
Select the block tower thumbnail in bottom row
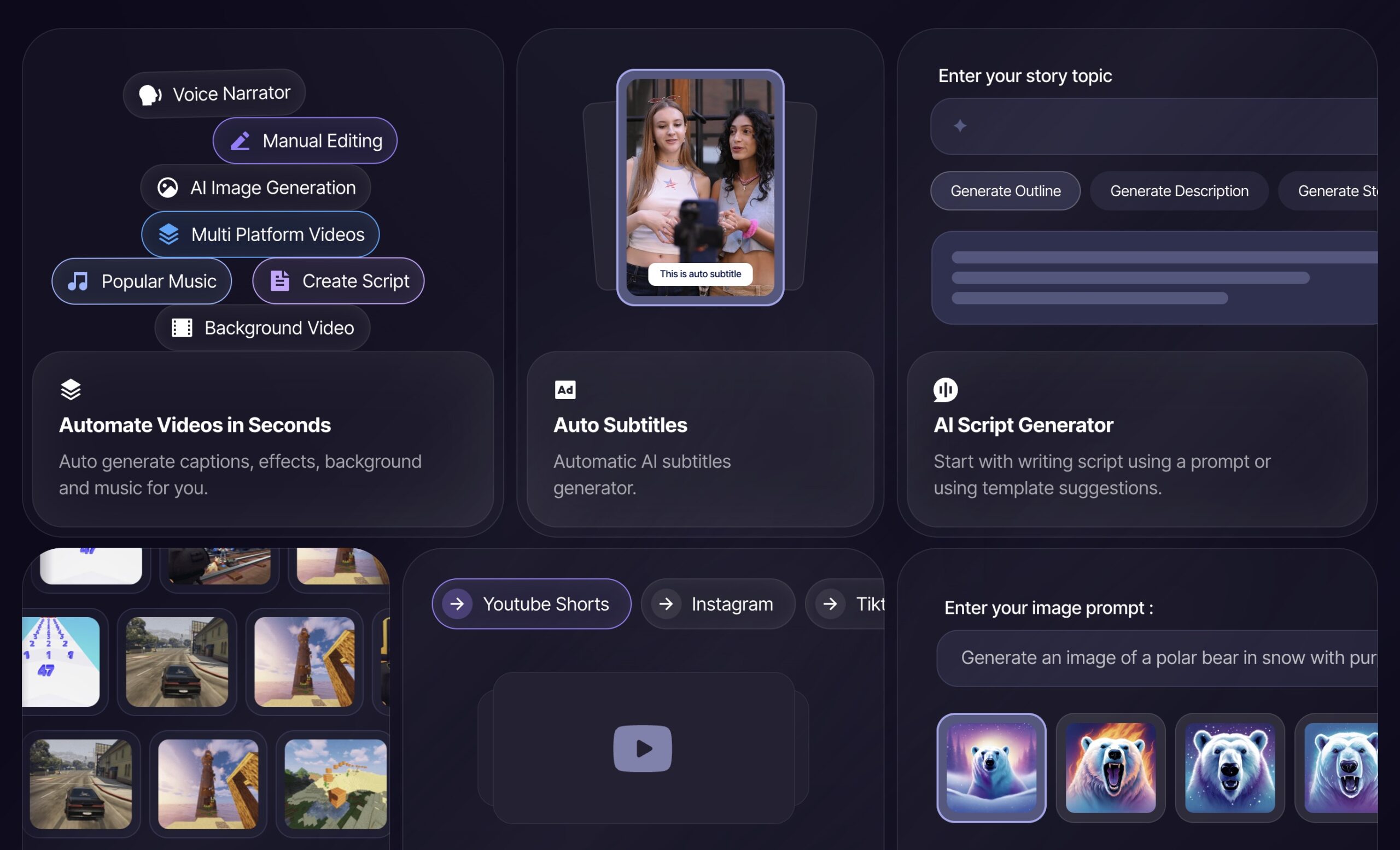208,784
